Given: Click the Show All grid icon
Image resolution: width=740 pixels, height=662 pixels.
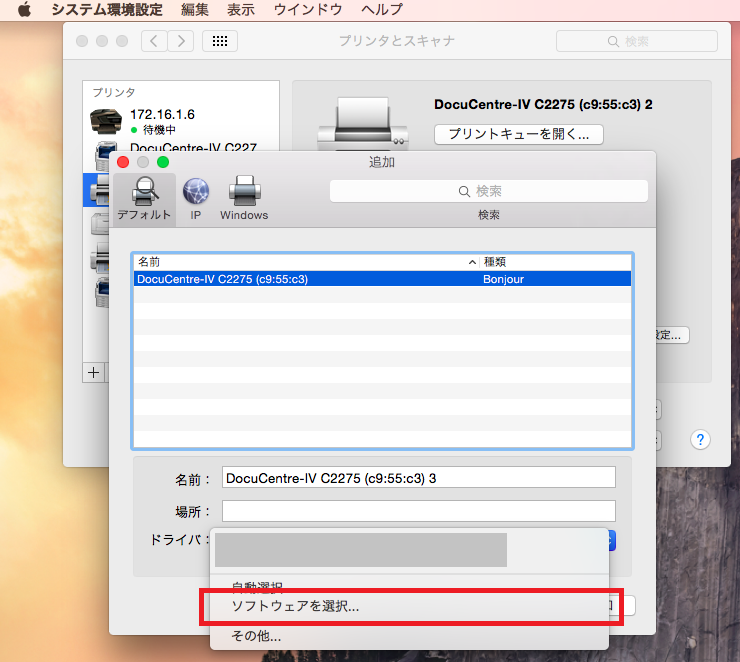Looking at the screenshot, I should point(220,41).
